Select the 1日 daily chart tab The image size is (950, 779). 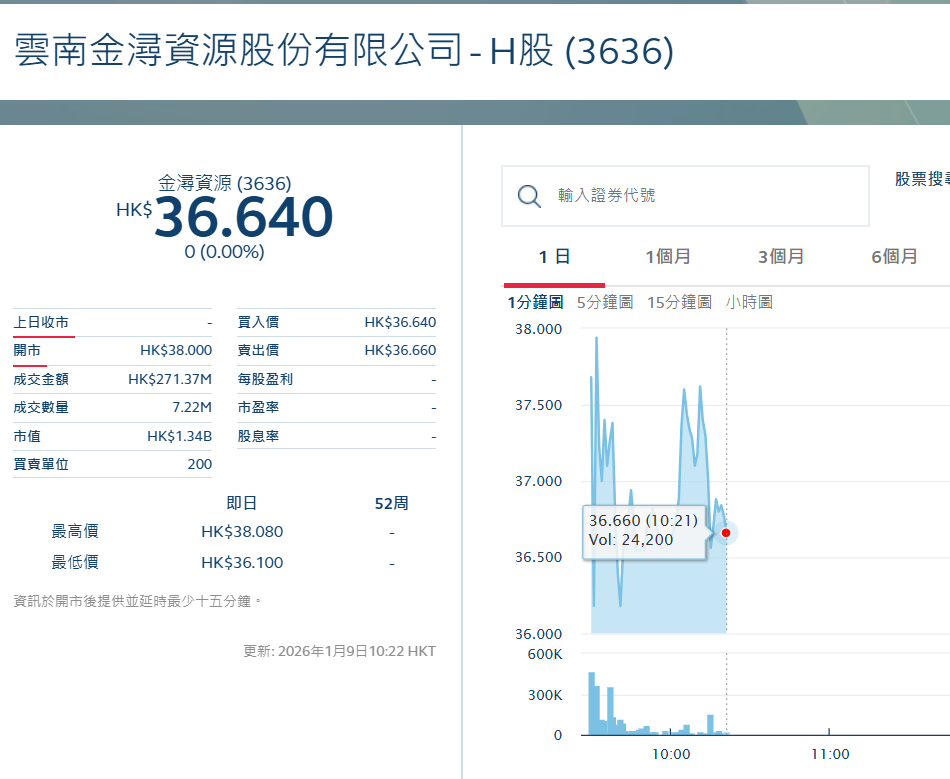click(555, 256)
